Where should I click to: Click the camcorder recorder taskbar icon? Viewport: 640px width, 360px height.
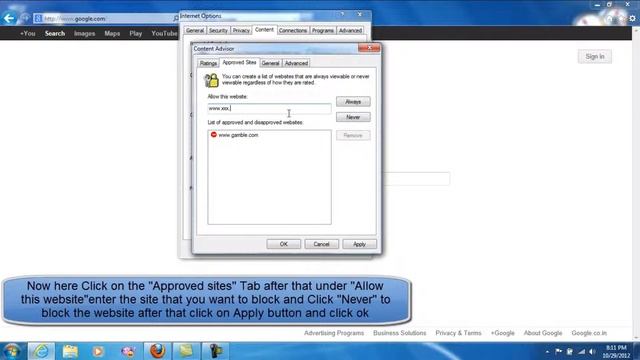click(215, 351)
